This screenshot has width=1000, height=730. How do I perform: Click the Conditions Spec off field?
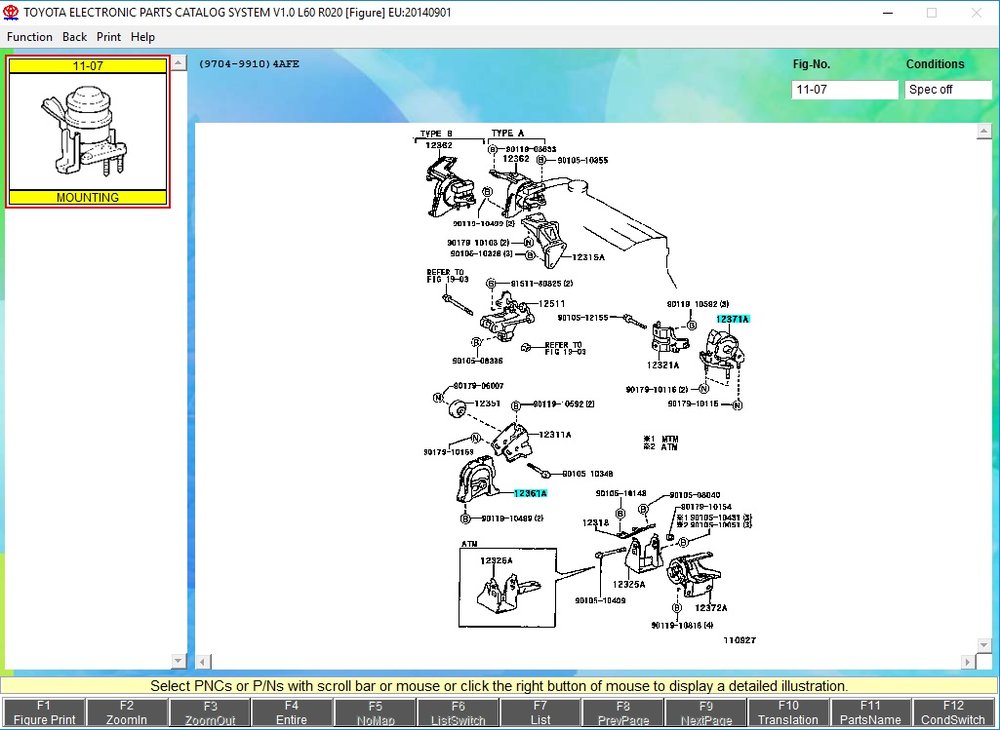948,90
